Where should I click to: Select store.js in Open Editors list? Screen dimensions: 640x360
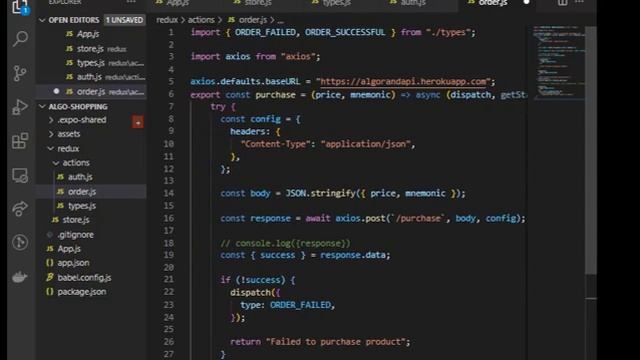[90, 49]
